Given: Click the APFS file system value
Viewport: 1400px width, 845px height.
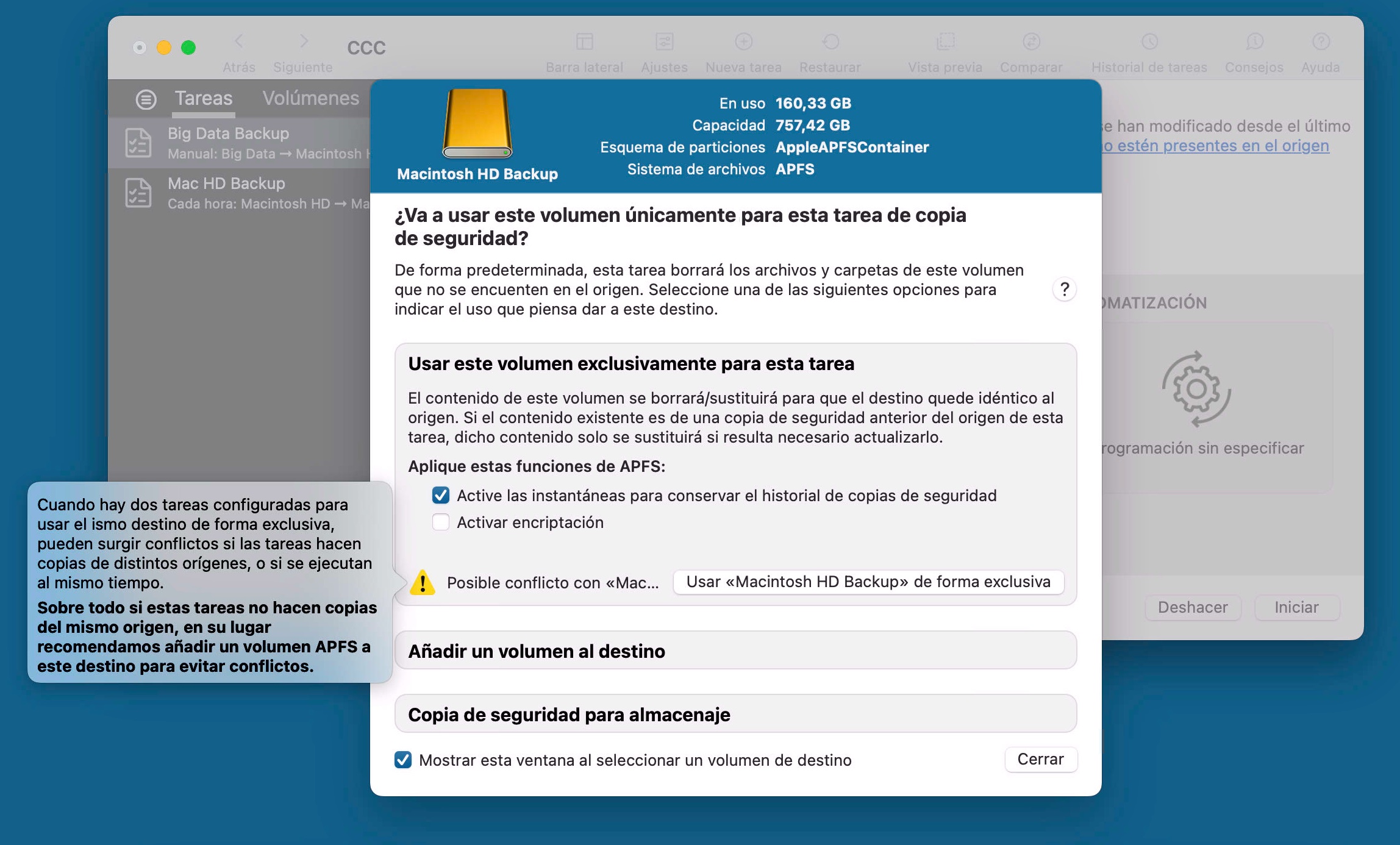Looking at the screenshot, I should click(x=795, y=169).
